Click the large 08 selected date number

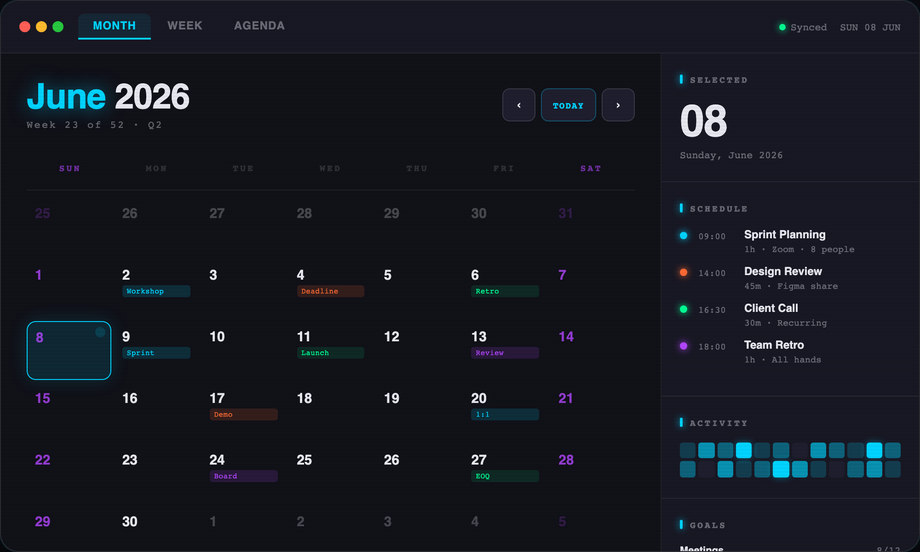pos(703,121)
